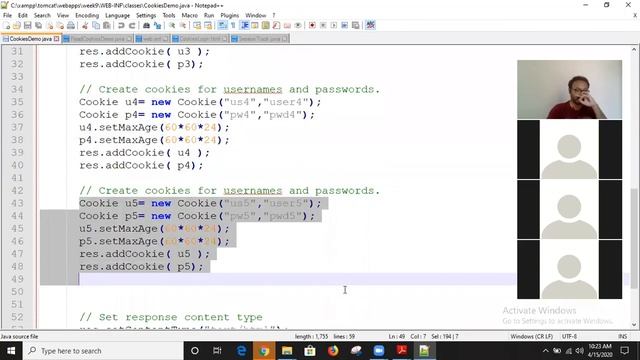640x360 pixels.
Task: Click the Paste toolbar icon
Action: pos(107,25)
